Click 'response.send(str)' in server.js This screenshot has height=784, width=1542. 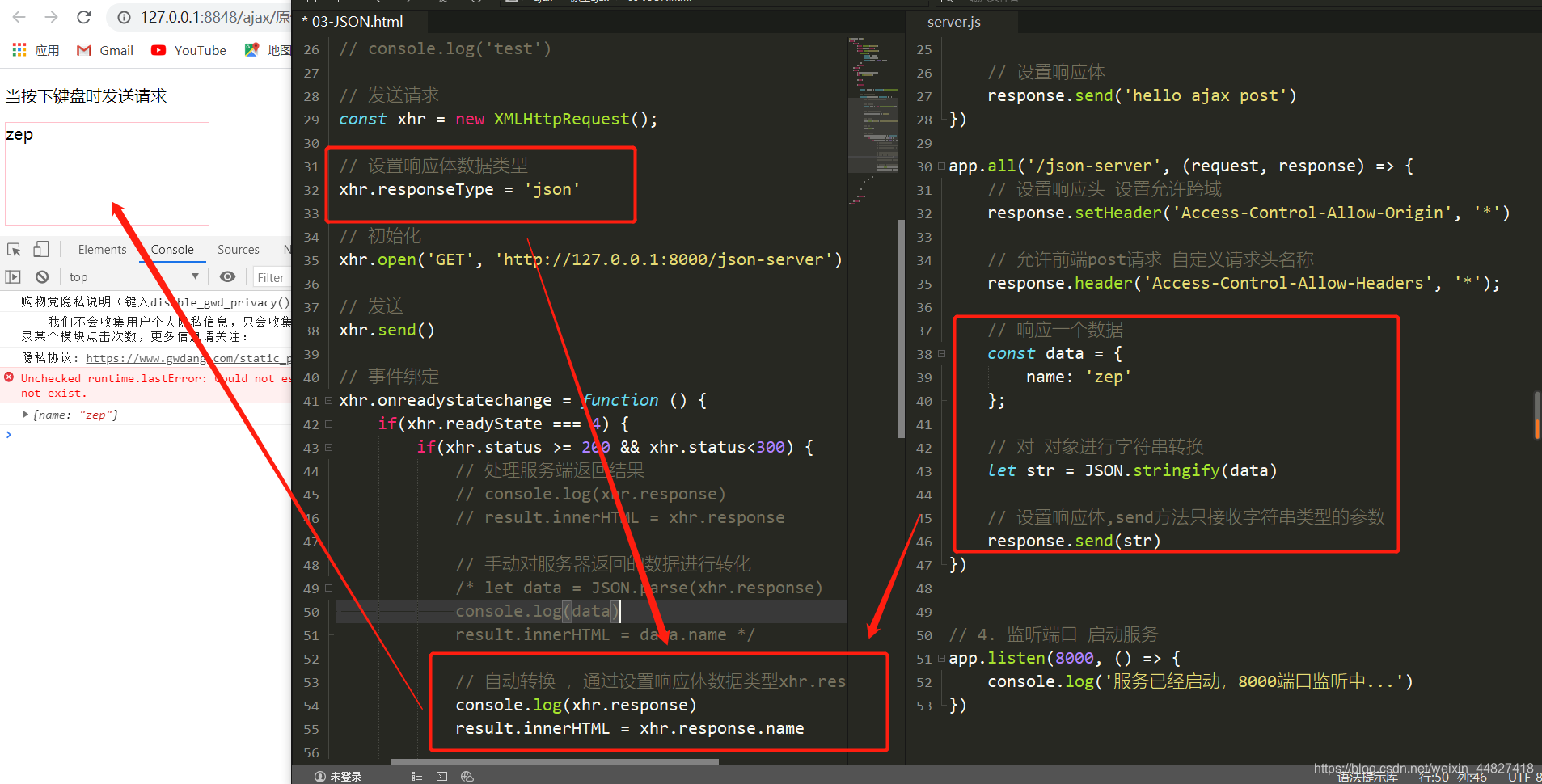point(1074,541)
